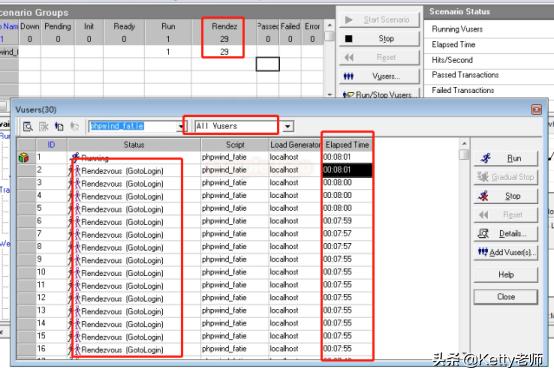
Task: Click Run/Stop Vusers button
Action: point(380,95)
